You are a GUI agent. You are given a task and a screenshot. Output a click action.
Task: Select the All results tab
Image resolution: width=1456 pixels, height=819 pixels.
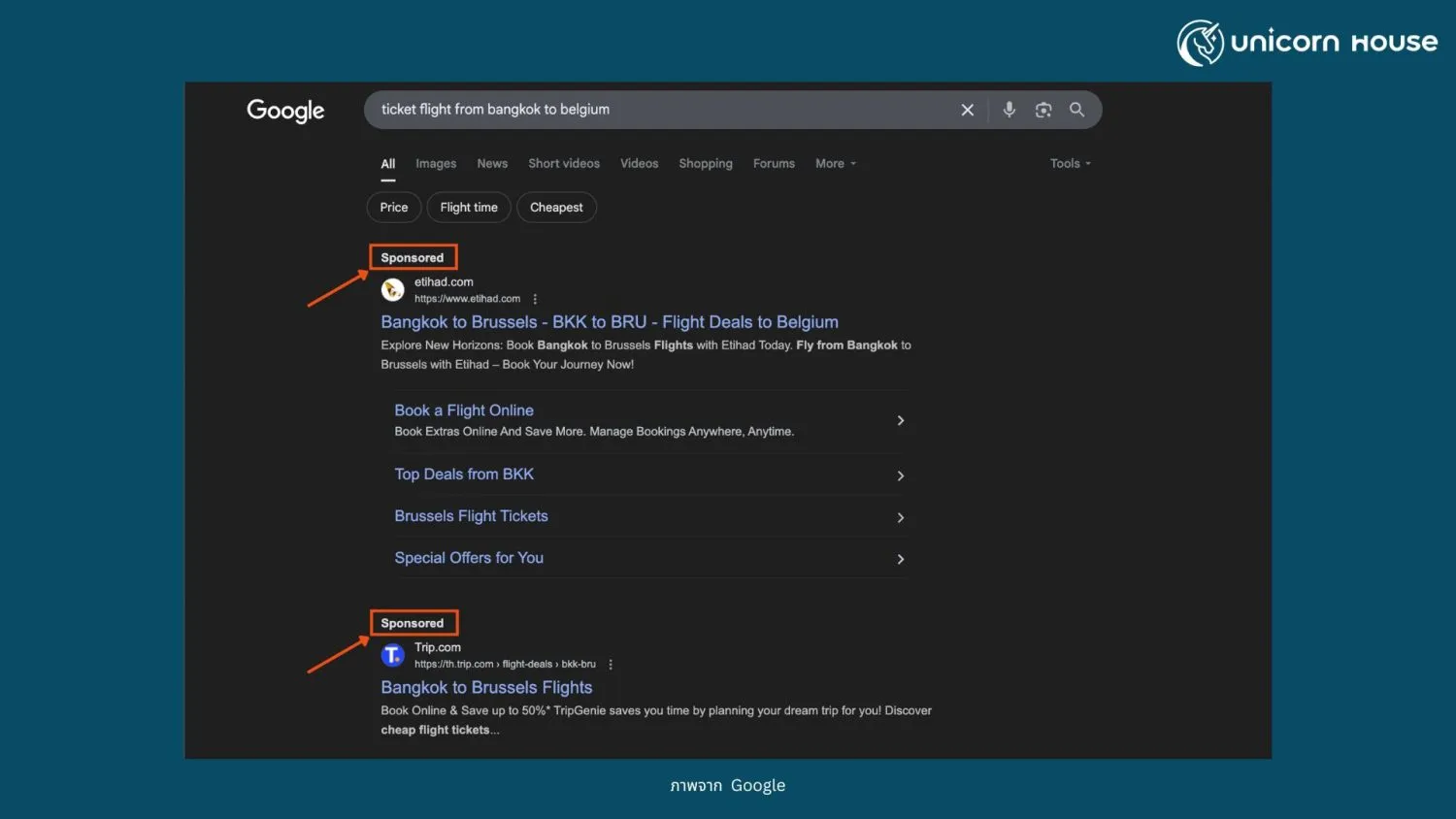pyautogui.click(x=388, y=164)
